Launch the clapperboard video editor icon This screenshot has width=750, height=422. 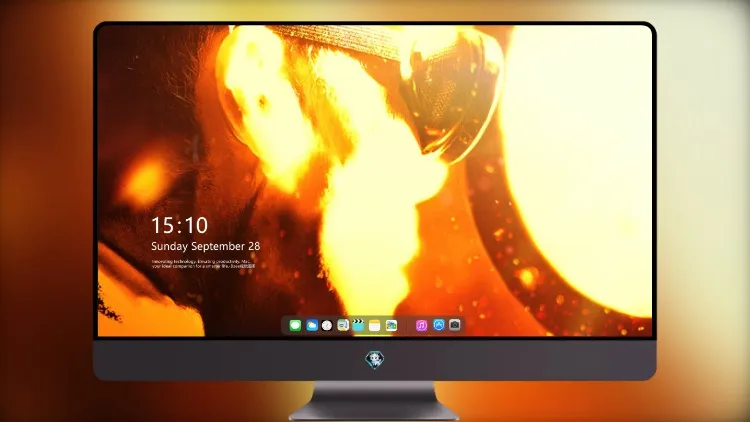[x=358, y=325]
